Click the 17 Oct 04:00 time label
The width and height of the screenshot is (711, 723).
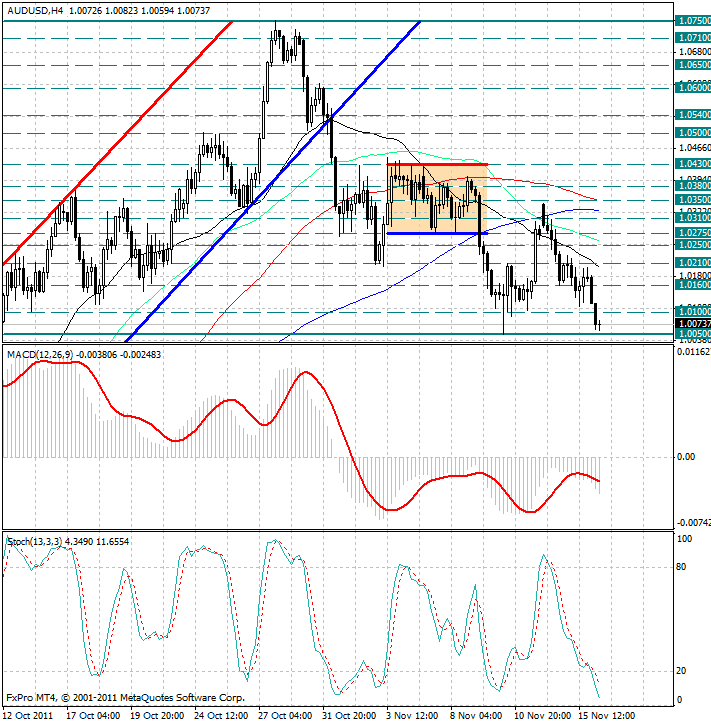(x=93, y=716)
